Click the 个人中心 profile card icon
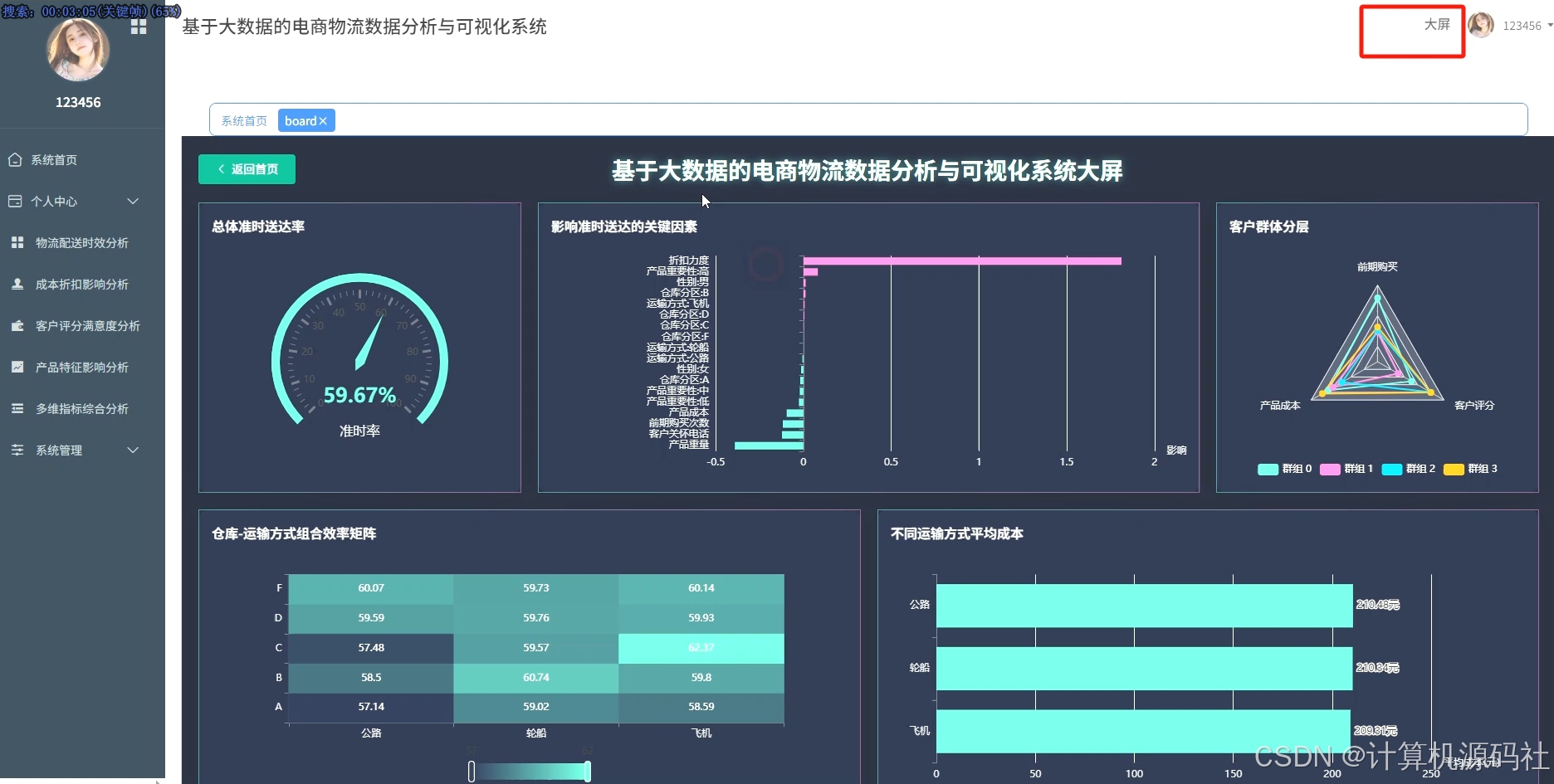This screenshot has width=1554, height=784. (x=15, y=201)
